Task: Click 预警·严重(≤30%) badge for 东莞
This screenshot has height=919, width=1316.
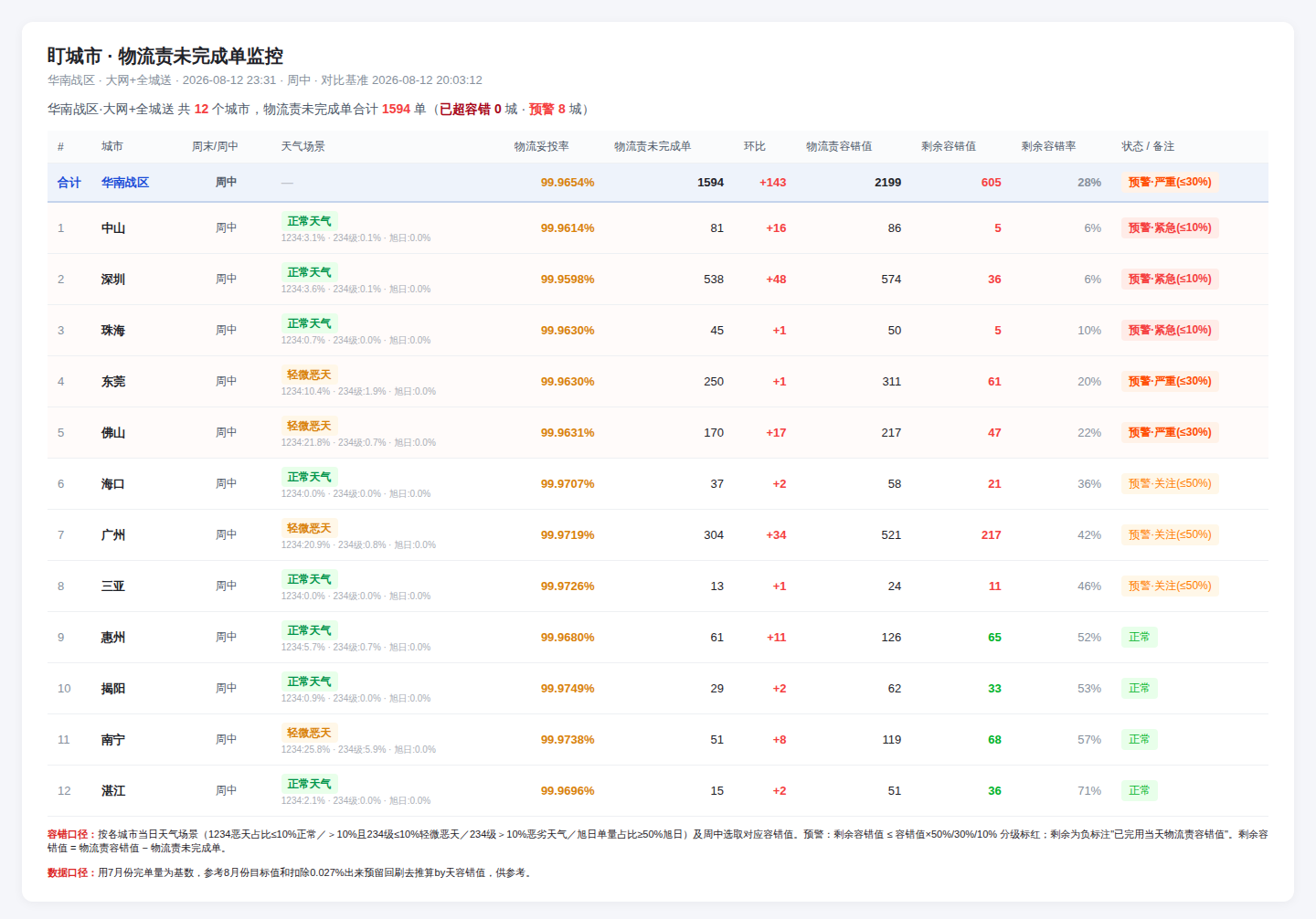Action: (1170, 381)
